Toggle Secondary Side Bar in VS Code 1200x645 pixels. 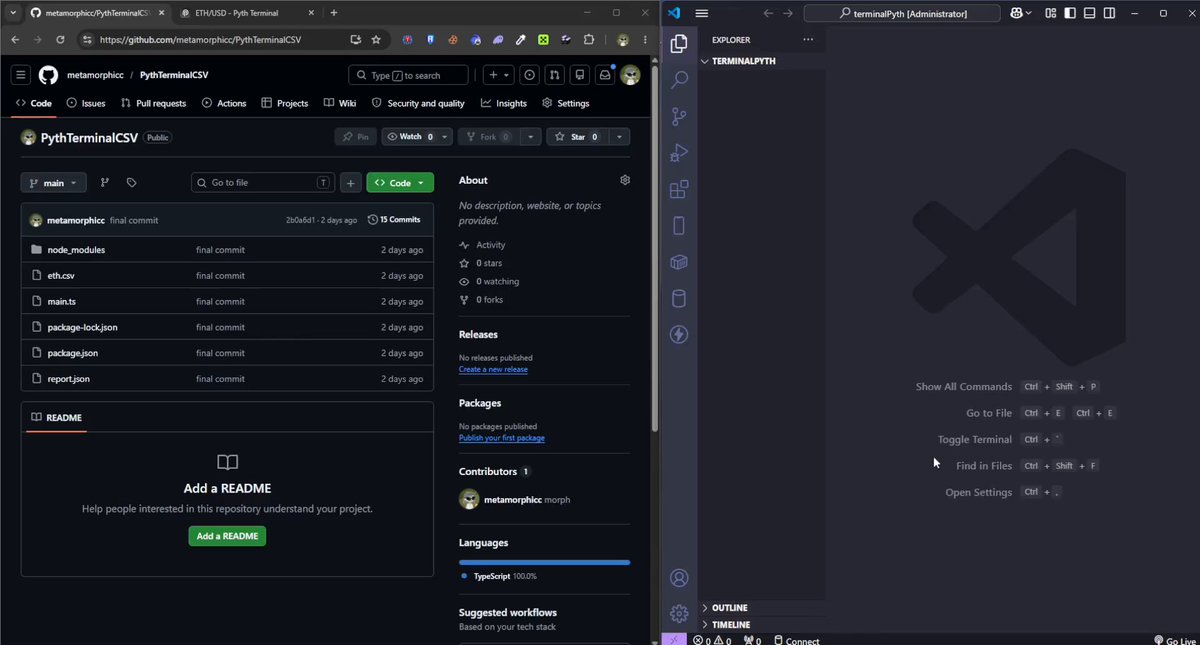[1108, 13]
